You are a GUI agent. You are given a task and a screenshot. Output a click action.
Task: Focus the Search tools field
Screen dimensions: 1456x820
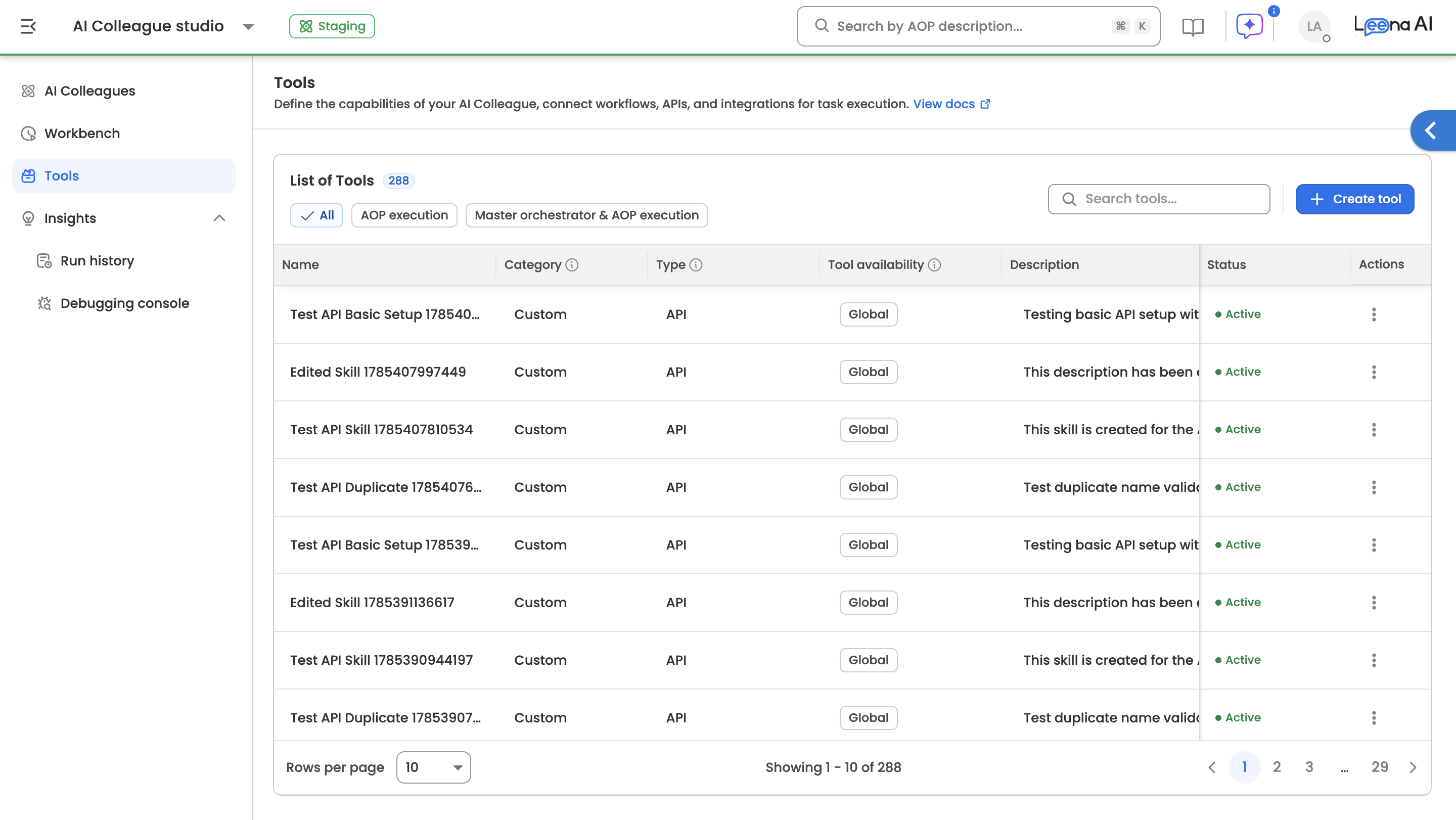tap(1159, 199)
